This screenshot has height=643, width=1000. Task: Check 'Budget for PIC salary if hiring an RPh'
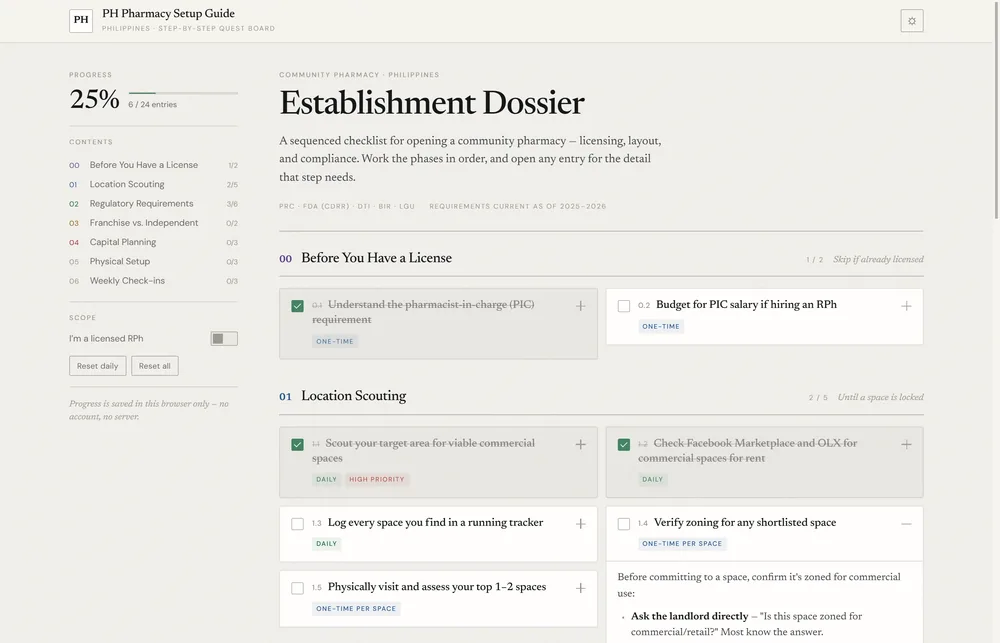[x=624, y=306]
